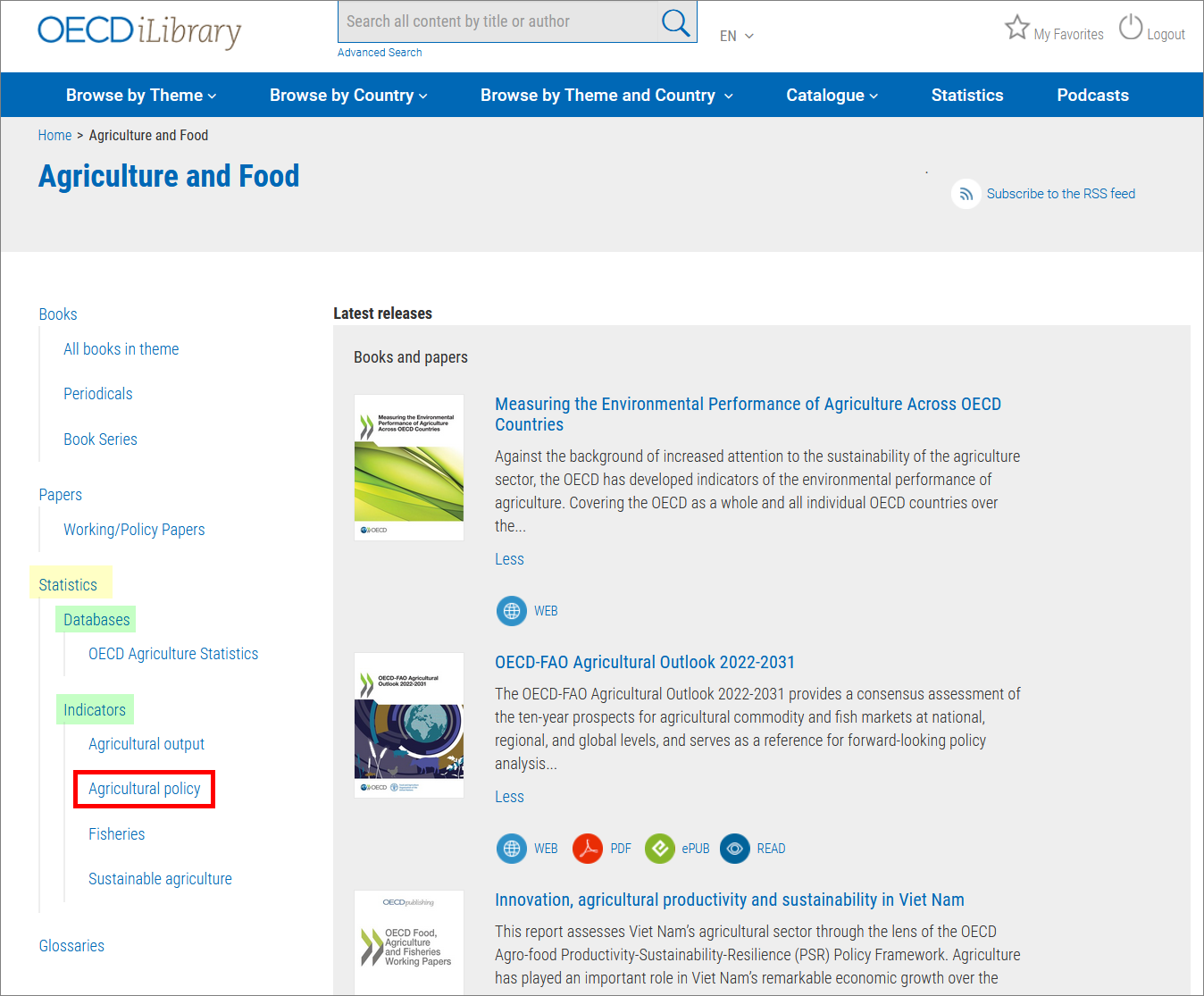
Task: Select Indicators in the sidebar
Action: coord(95,710)
